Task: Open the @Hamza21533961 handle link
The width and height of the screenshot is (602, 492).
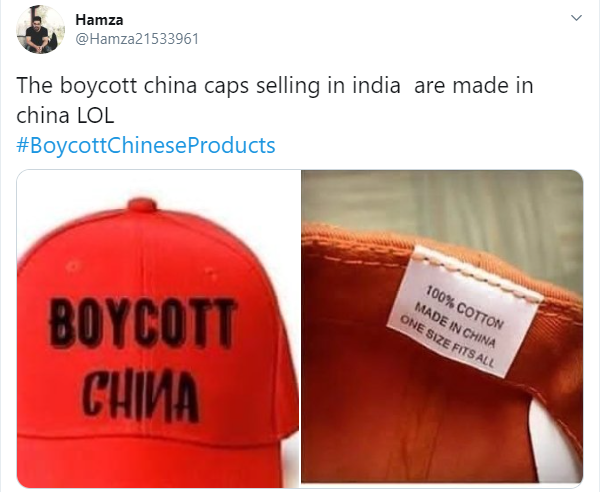Action: coord(137,39)
